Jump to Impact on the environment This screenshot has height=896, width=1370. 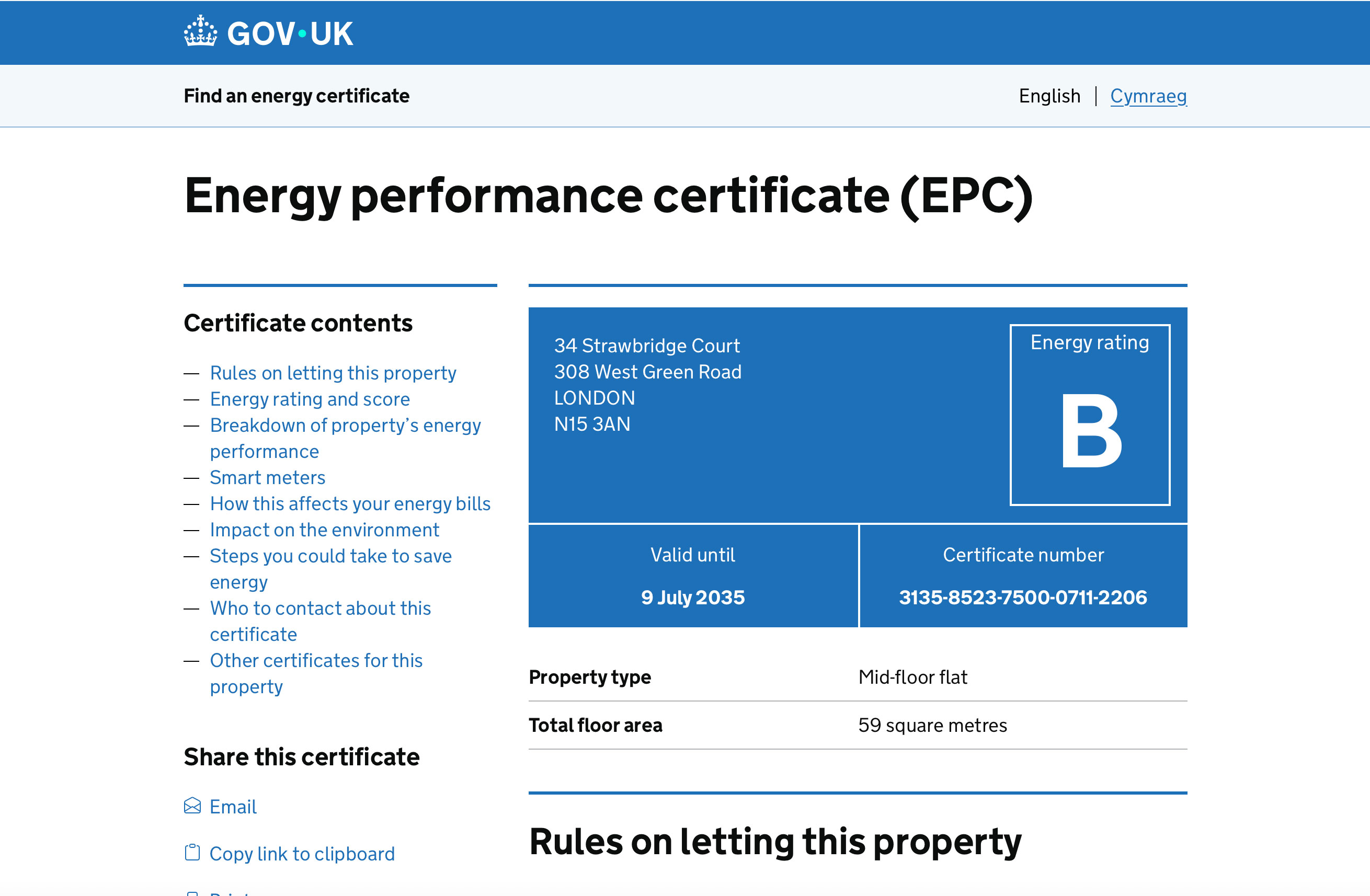[324, 530]
